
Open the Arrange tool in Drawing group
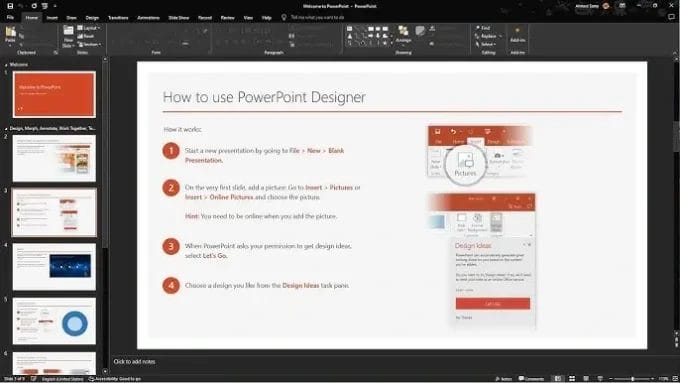click(x=403, y=34)
